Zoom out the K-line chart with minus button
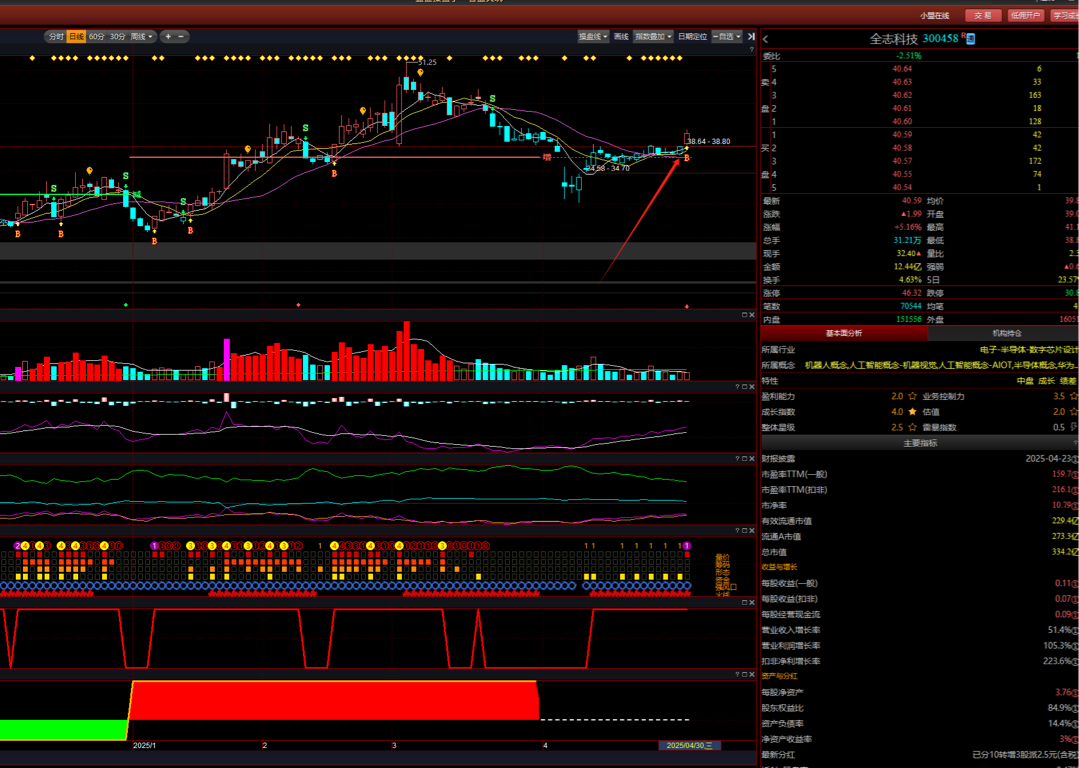The image size is (1079, 768). [181, 36]
